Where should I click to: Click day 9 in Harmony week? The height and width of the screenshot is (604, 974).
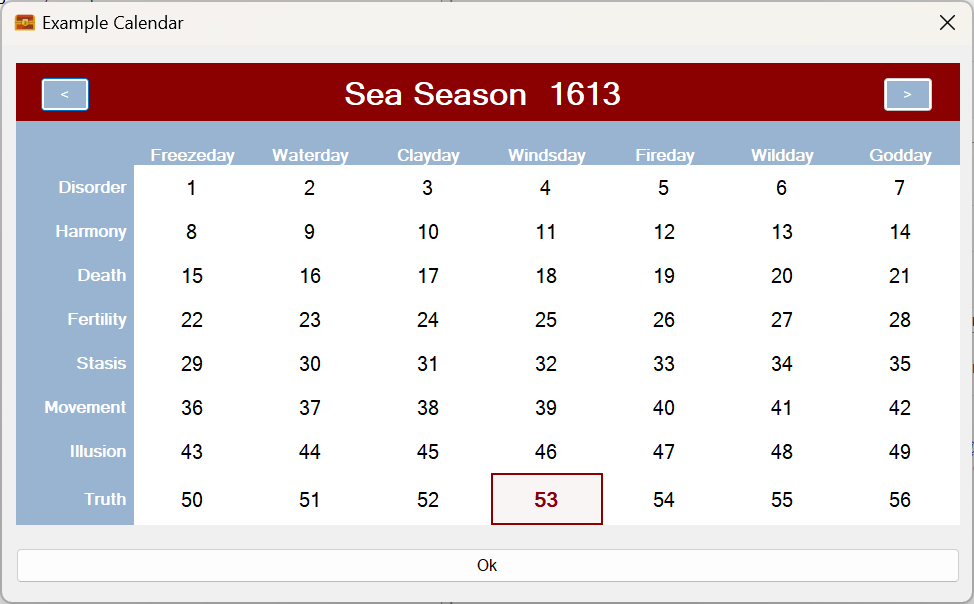pyautogui.click(x=309, y=231)
